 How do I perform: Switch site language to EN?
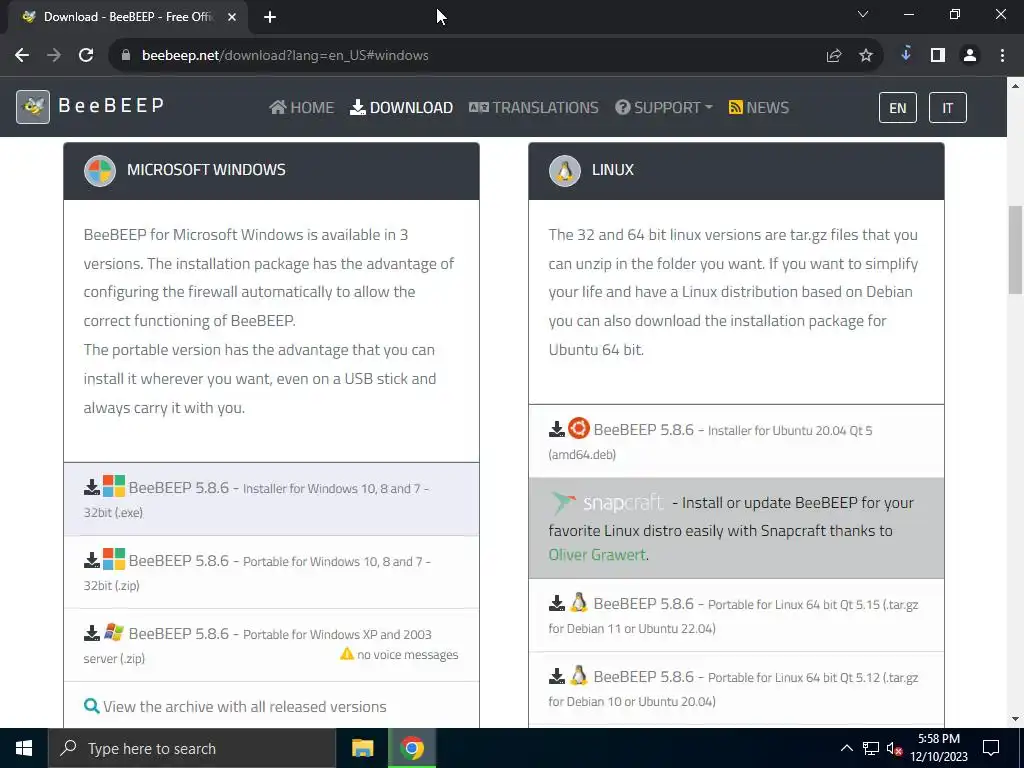897,108
